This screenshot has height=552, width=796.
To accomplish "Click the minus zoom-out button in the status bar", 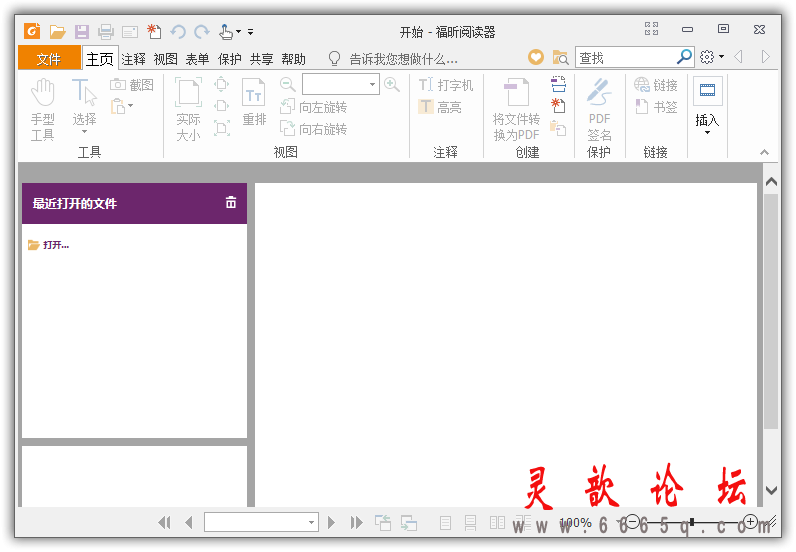I will [x=633, y=521].
